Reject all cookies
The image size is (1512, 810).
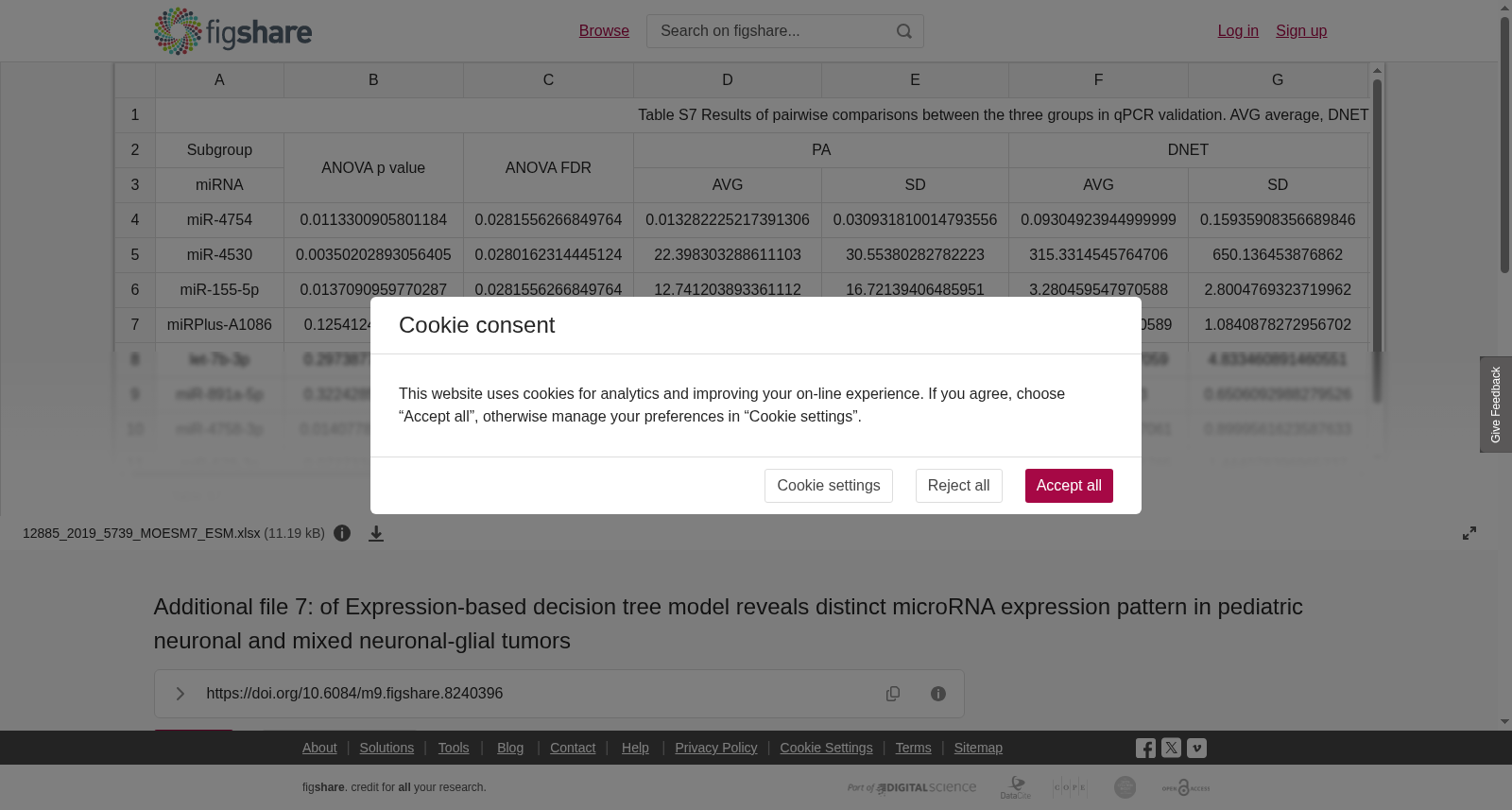point(959,486)
